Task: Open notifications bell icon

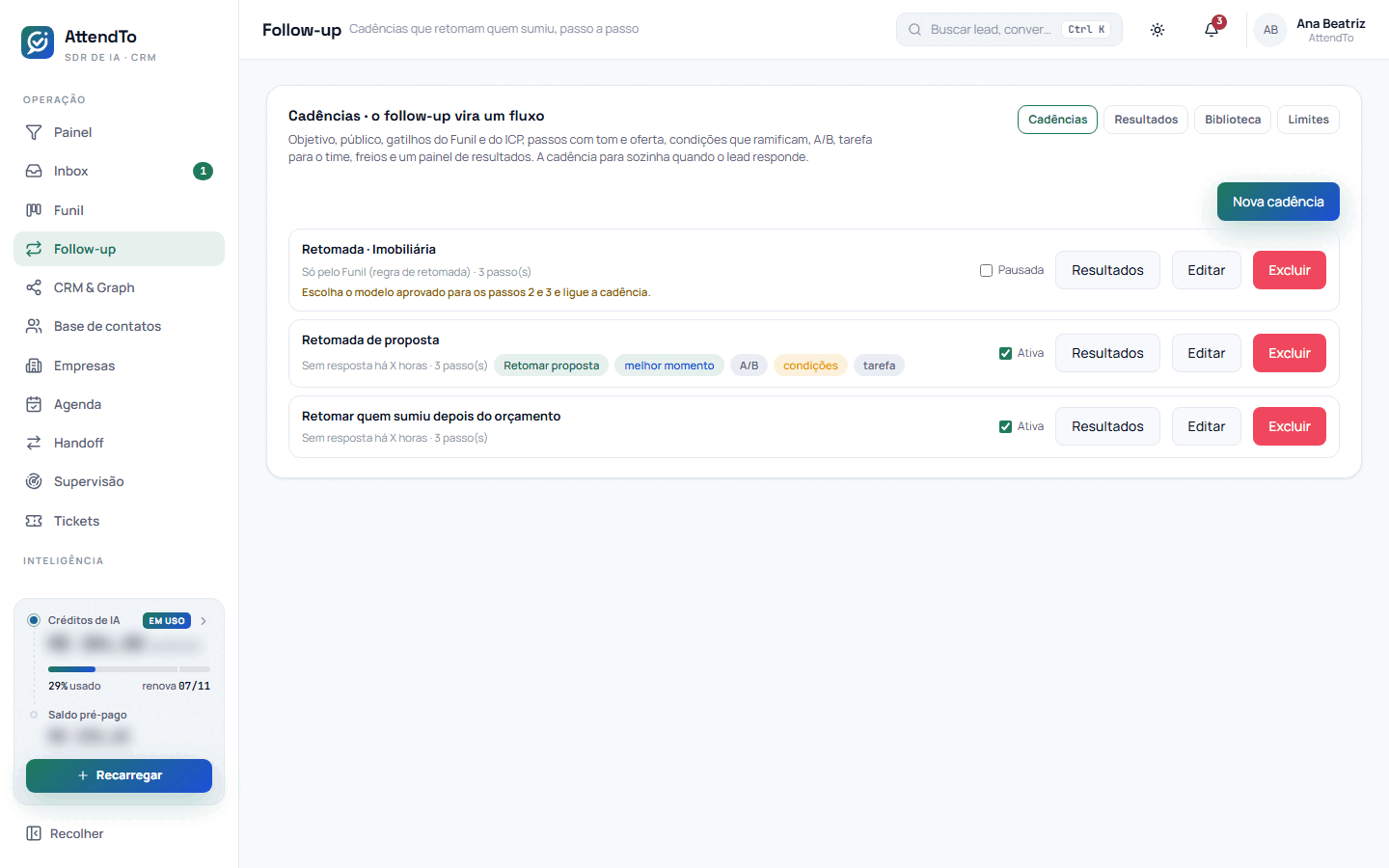Action: 1212,30
